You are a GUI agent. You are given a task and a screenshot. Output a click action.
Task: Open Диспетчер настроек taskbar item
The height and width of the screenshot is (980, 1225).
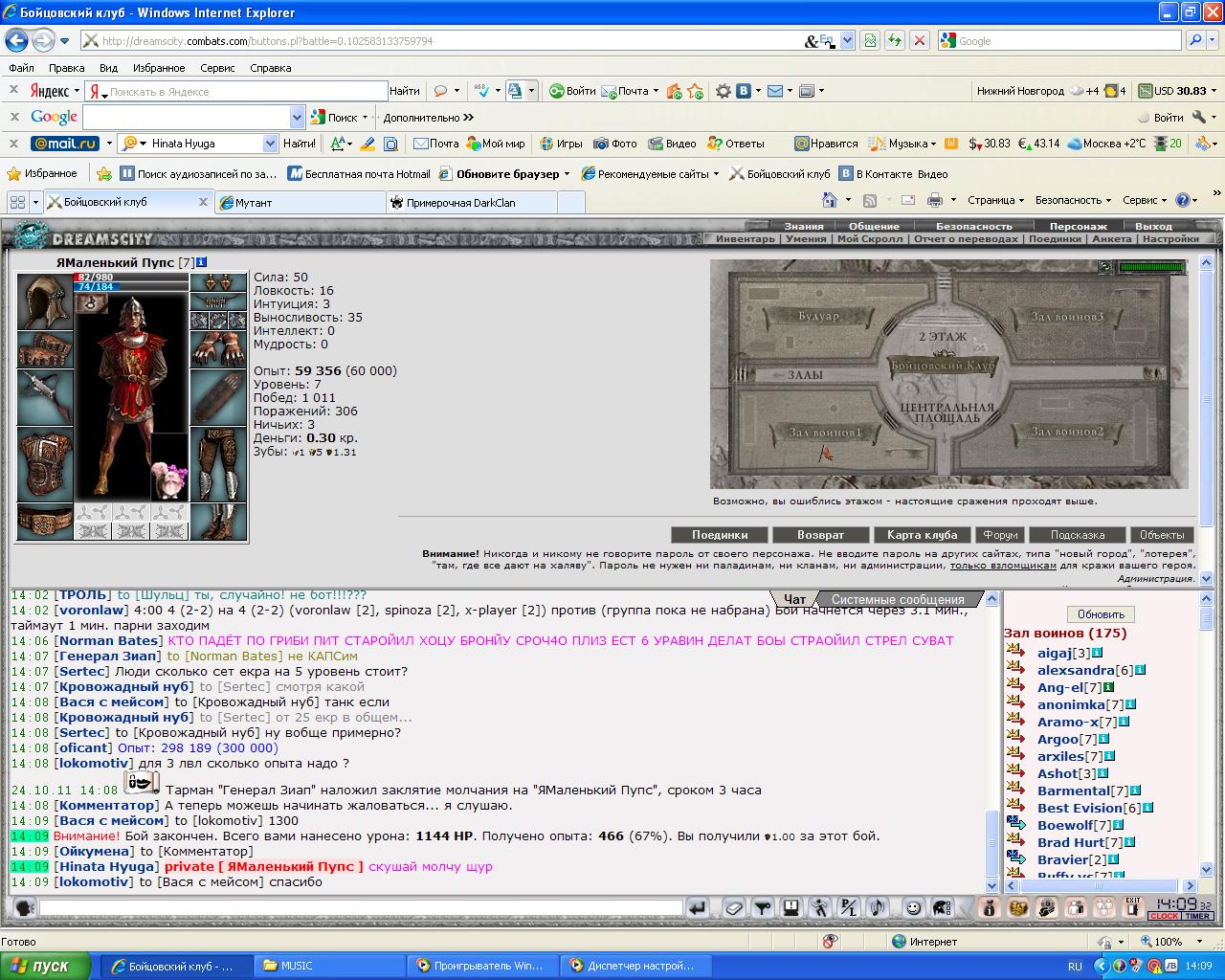pyautogui.click(x=637, y=966)
